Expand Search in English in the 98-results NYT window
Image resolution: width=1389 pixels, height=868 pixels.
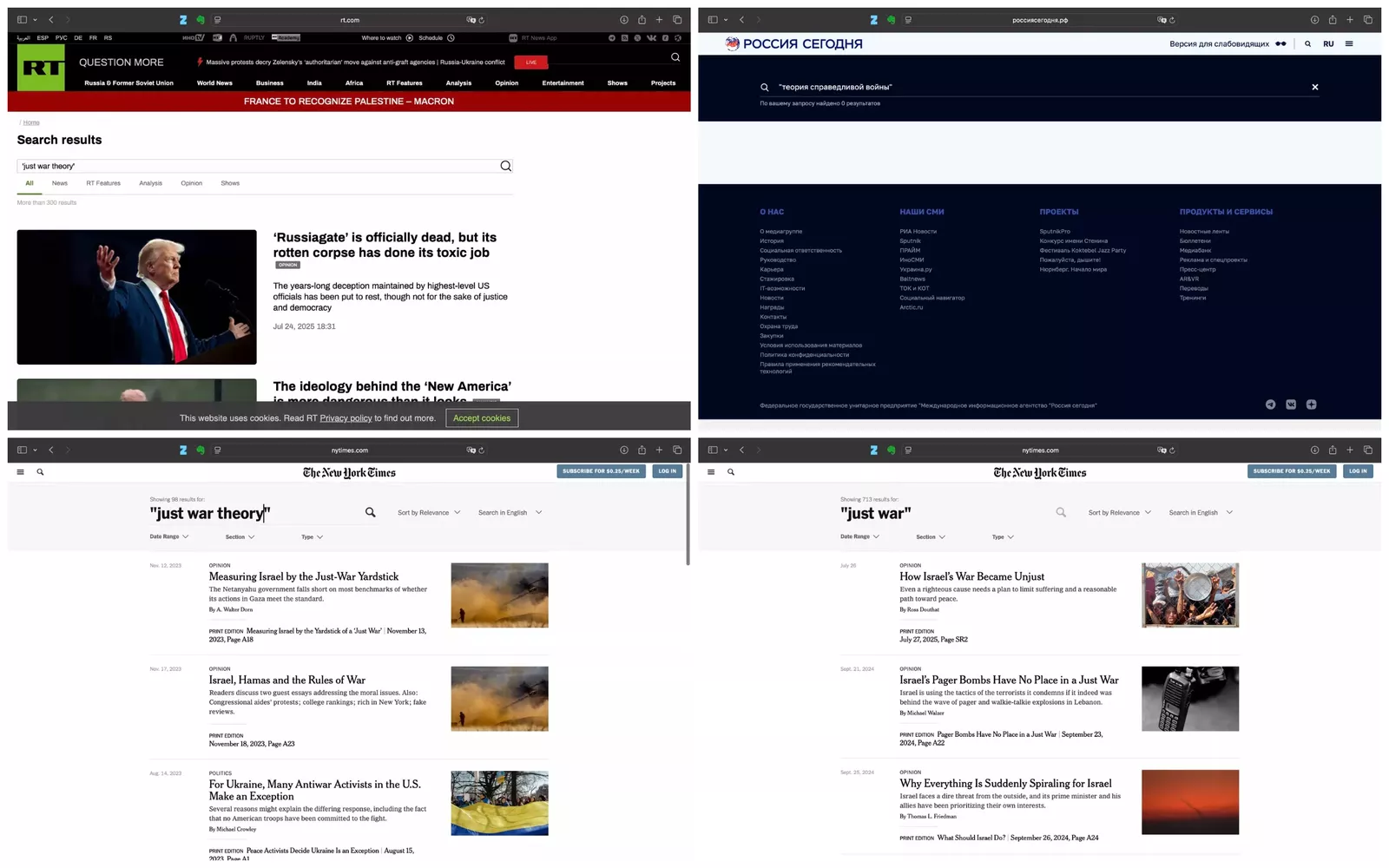pos(509,513)
